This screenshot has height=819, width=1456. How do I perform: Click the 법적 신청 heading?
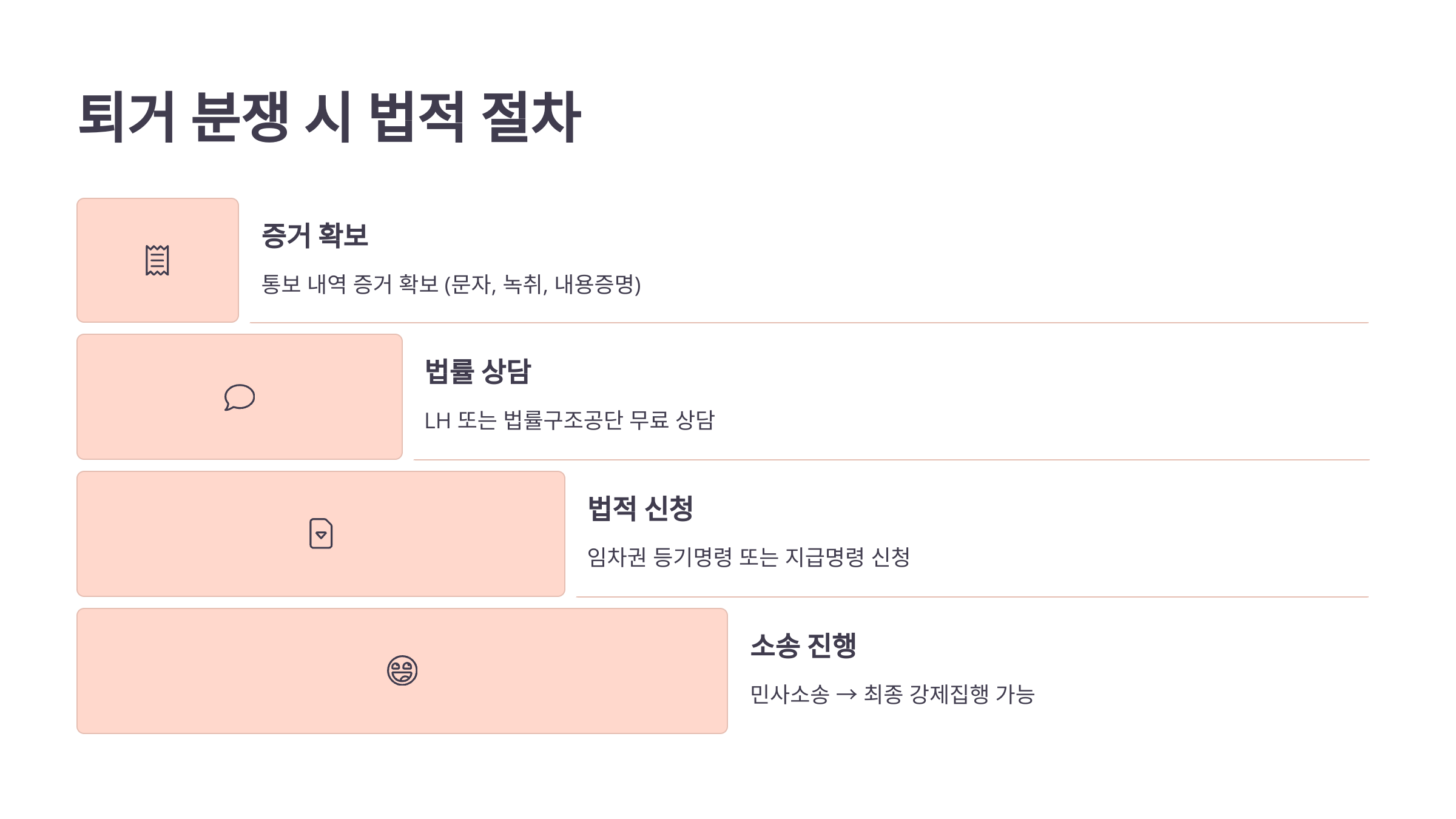point(641,508)
